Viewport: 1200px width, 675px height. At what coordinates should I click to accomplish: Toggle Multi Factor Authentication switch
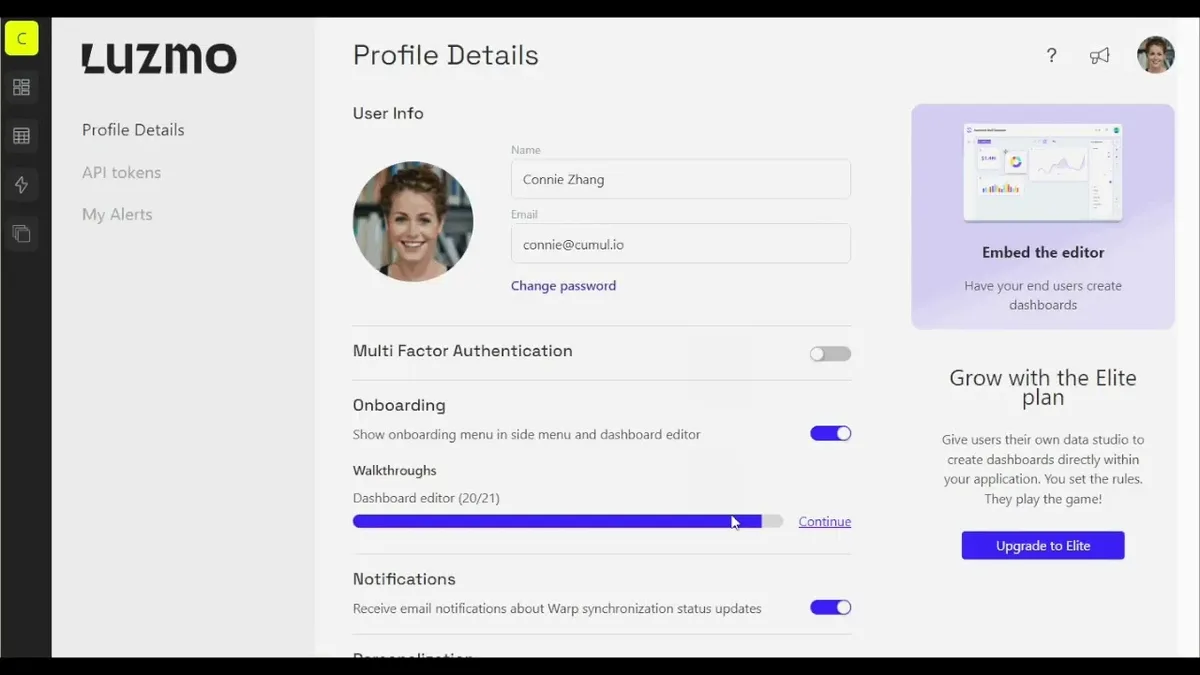830,353
